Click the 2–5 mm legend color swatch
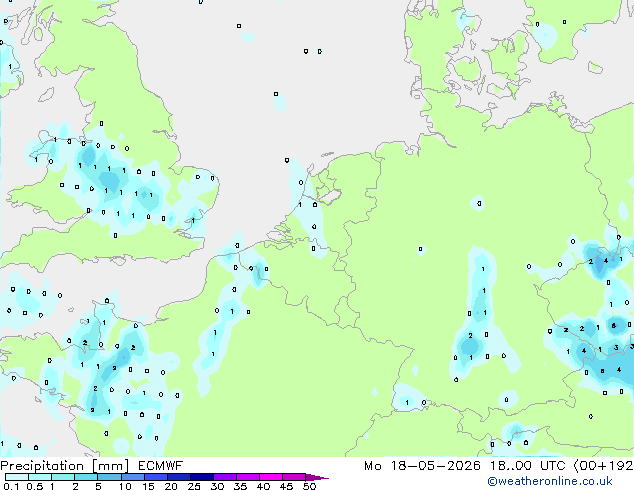The image size is (634, 490). tap(86, 477)
